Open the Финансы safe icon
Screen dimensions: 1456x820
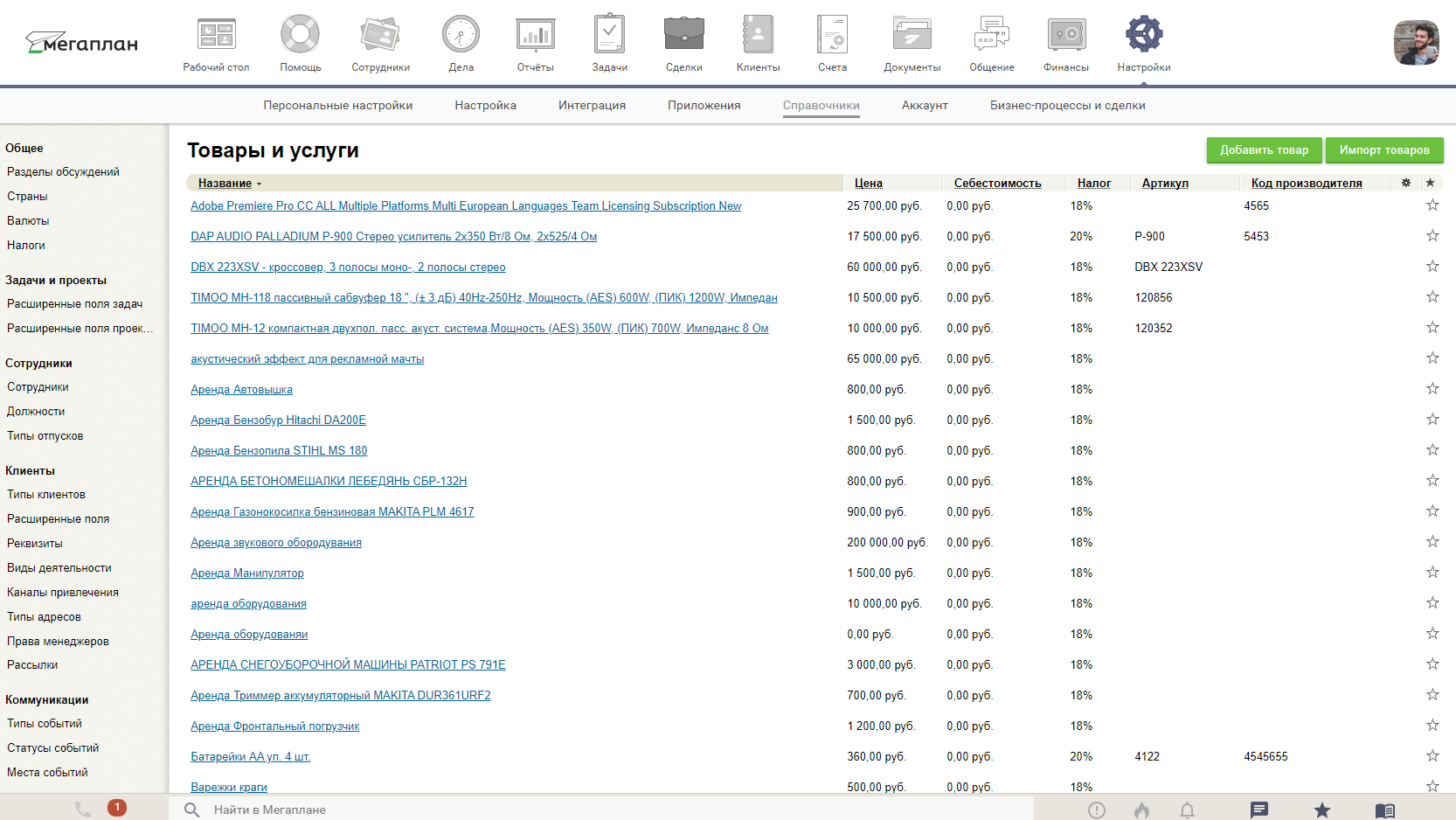tap(1066, 35)
